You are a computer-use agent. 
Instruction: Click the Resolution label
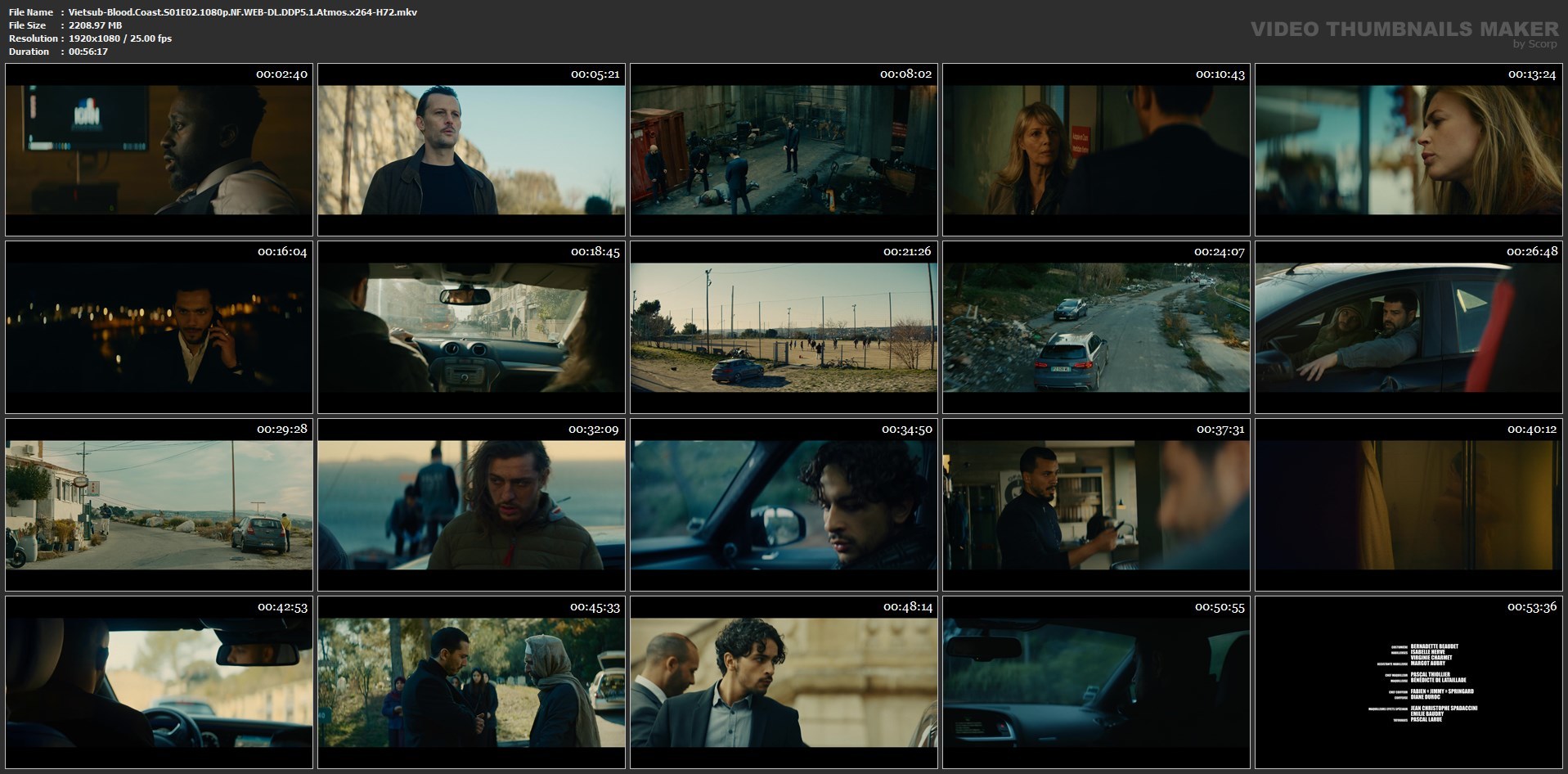tap(33, 38)
